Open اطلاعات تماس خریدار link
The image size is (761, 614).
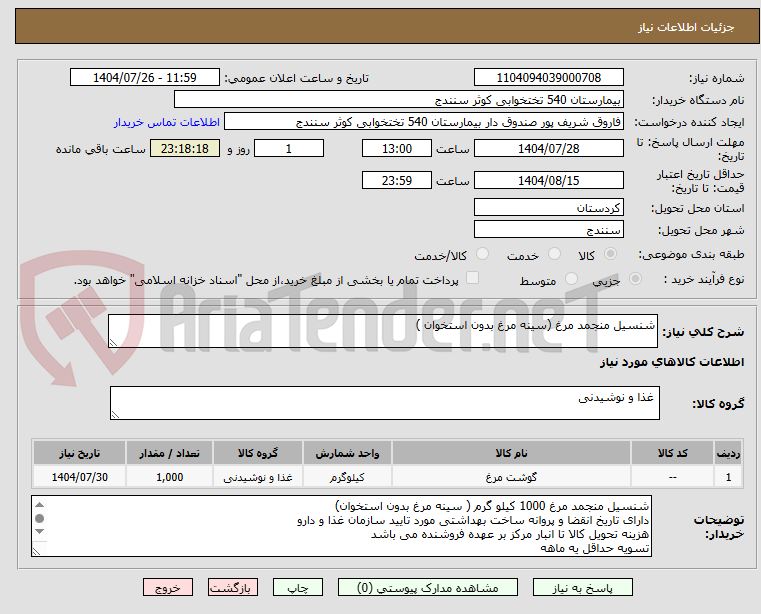[x=166, y=122]
